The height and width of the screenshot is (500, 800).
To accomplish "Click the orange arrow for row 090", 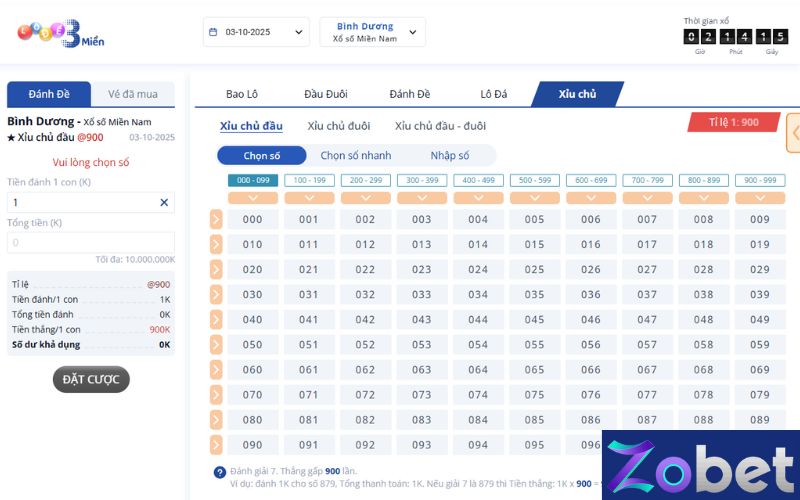I will pyautogui.click(x=216, y=445).
